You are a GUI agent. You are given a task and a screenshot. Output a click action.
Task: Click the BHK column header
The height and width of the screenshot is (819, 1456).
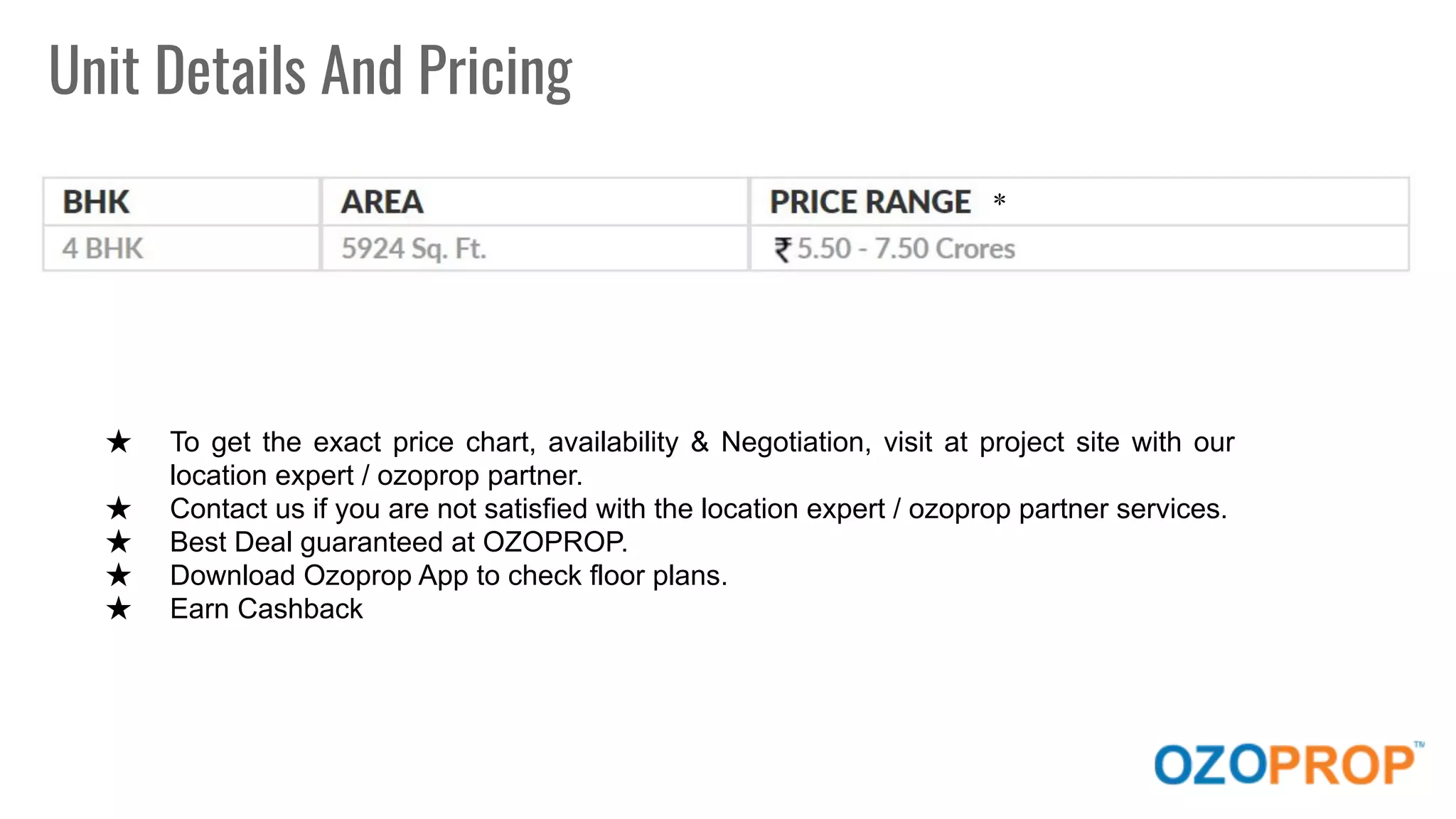(97, 202)
